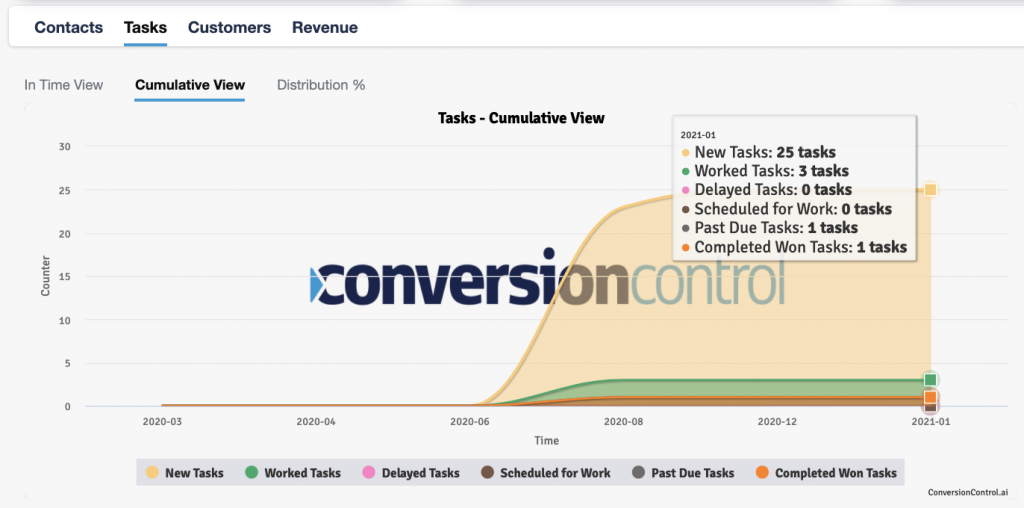Show the Distribution % view
The height and width of the screenshot is (508, 1024).
(x=320, y=85)
